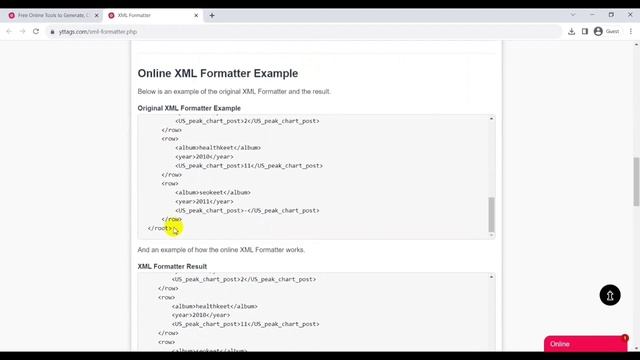Reload the current page

[36, 31]
